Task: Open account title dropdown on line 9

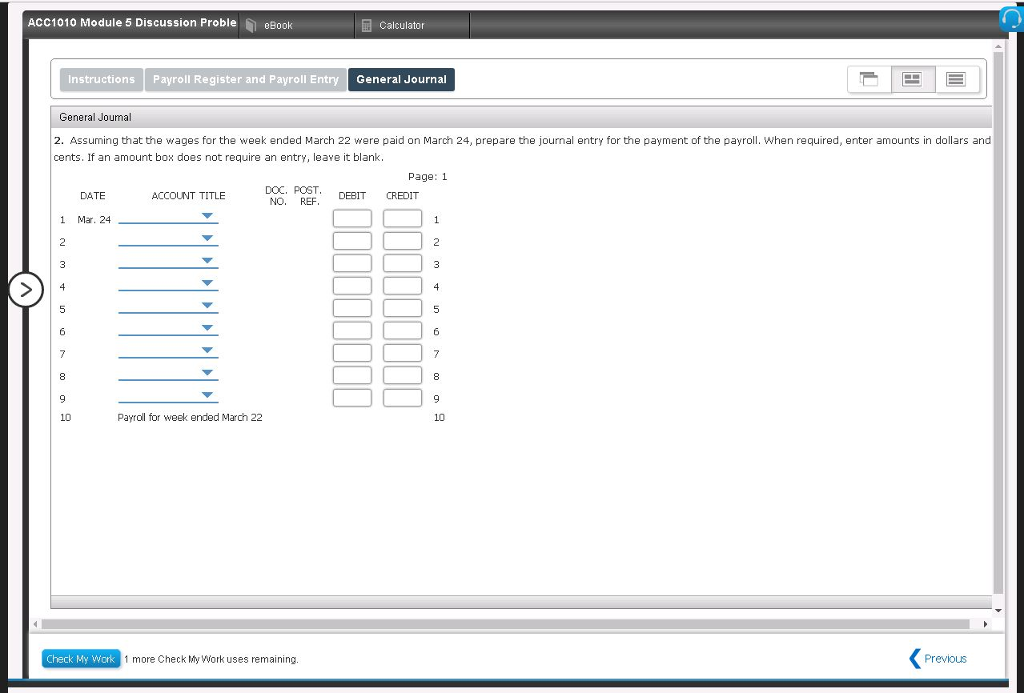Action: point(168,396)
